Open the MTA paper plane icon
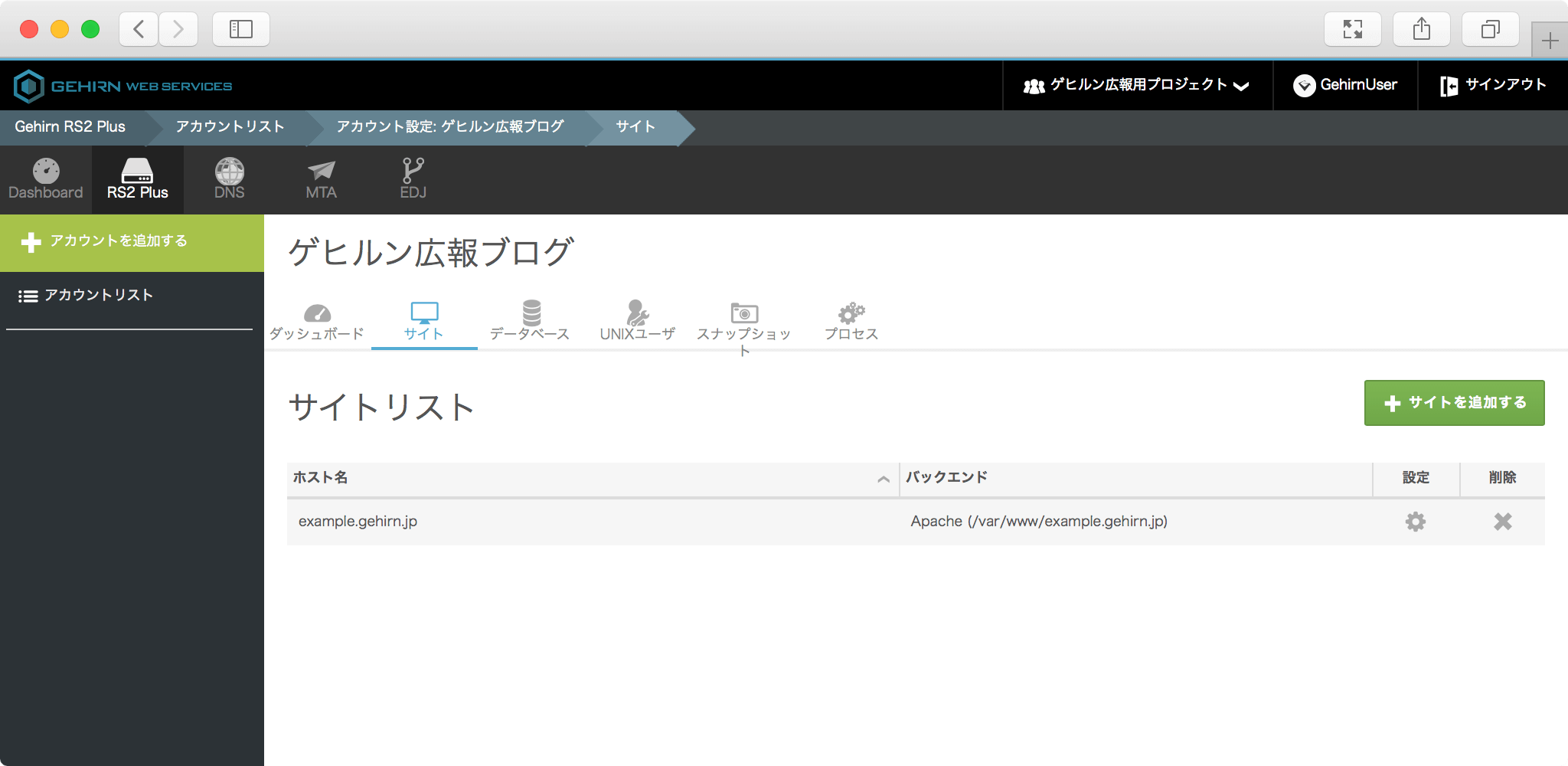 (x=321, y=170)
